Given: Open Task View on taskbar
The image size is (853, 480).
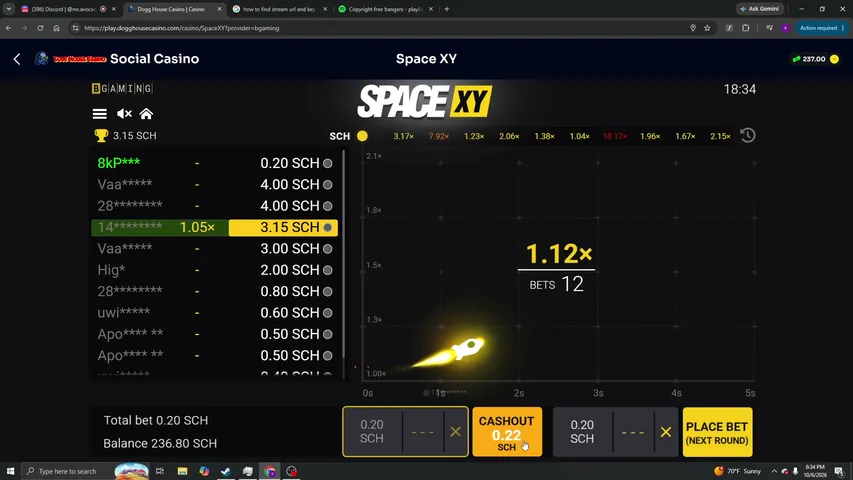Looking at the screenshot, I should coord(160,471).
